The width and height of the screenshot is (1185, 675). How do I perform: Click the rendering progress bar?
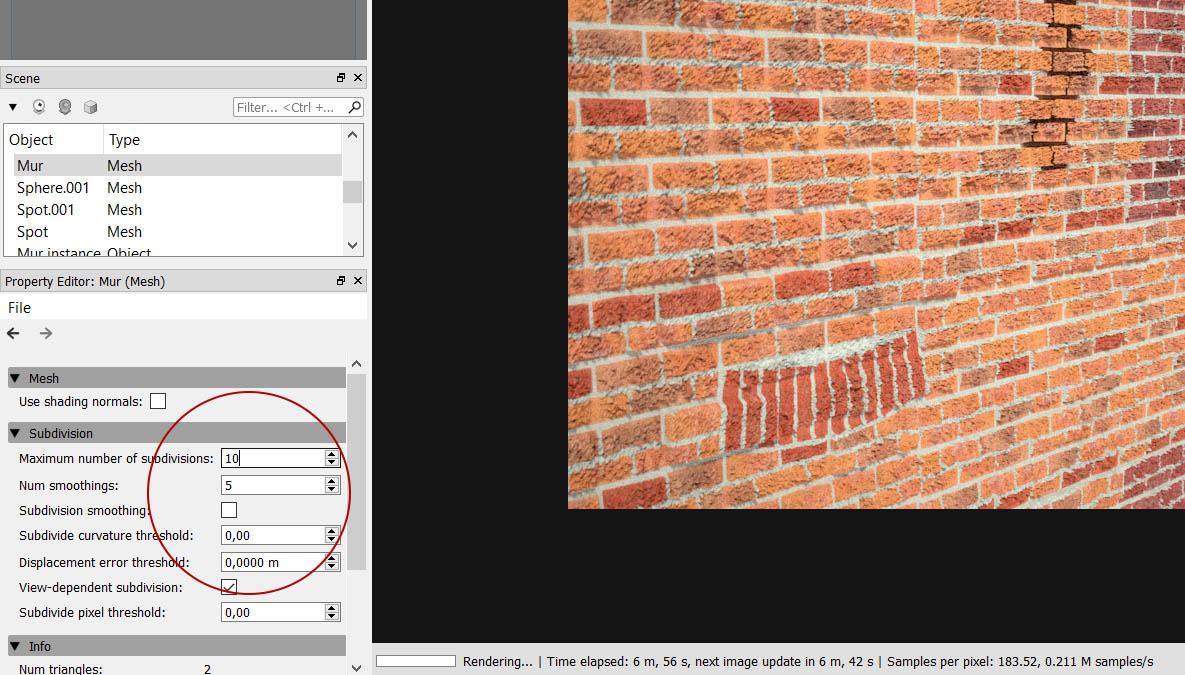[416, 661]
